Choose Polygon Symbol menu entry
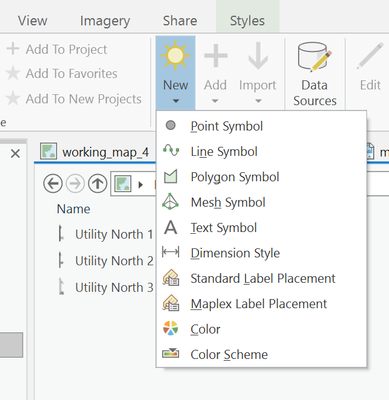This screenshot has height=400, width=389. tap(261, 177)
